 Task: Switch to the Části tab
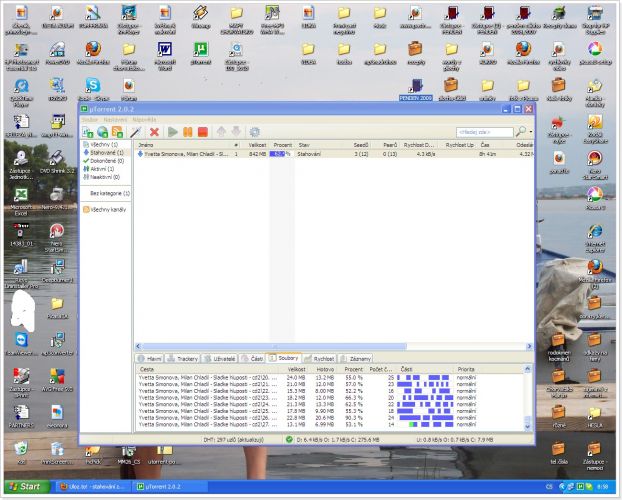coord(252,359)
